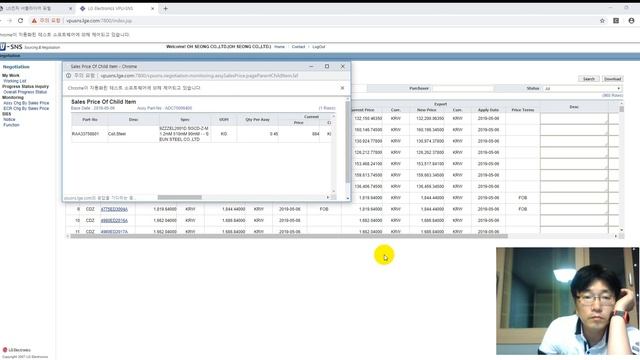Open part link 4980ED2017A in row 11
The width and height of the screenshot is (640, 360).
tap(114, 231)
